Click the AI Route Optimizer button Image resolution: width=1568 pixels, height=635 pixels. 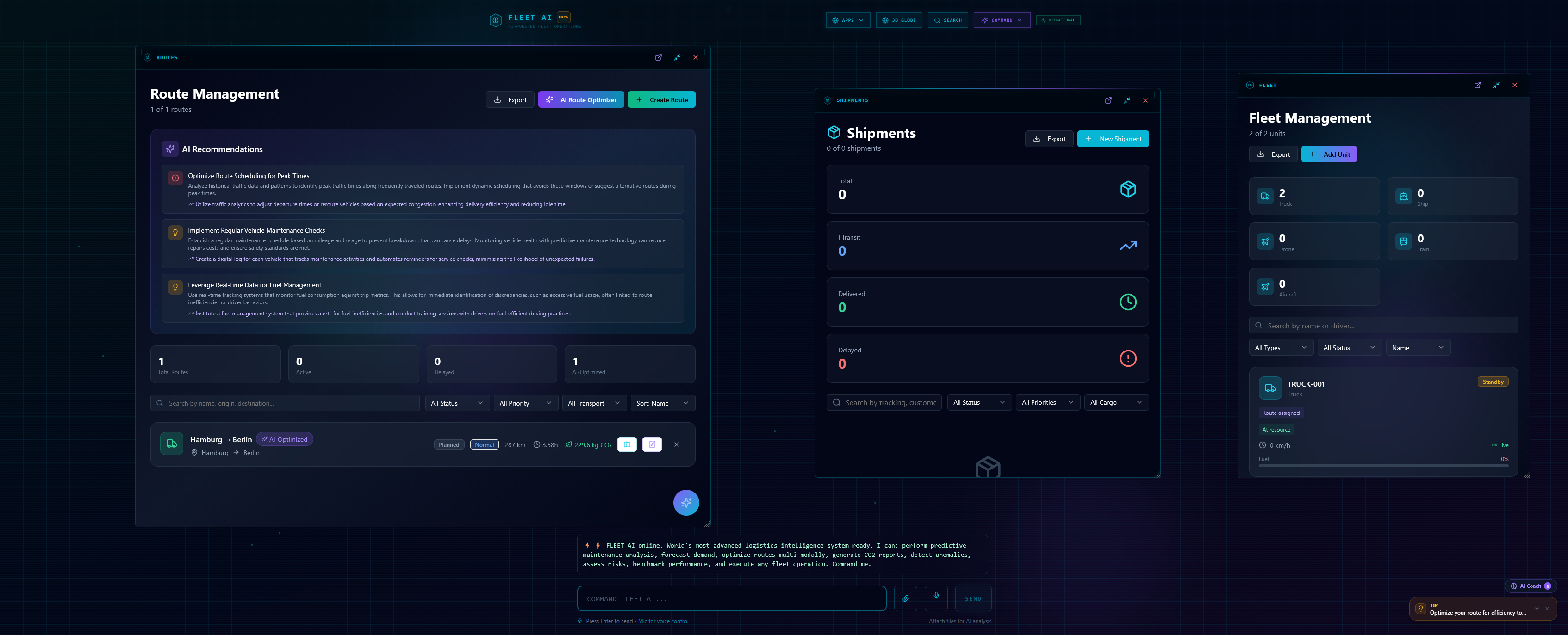click(x=581, y=100)
